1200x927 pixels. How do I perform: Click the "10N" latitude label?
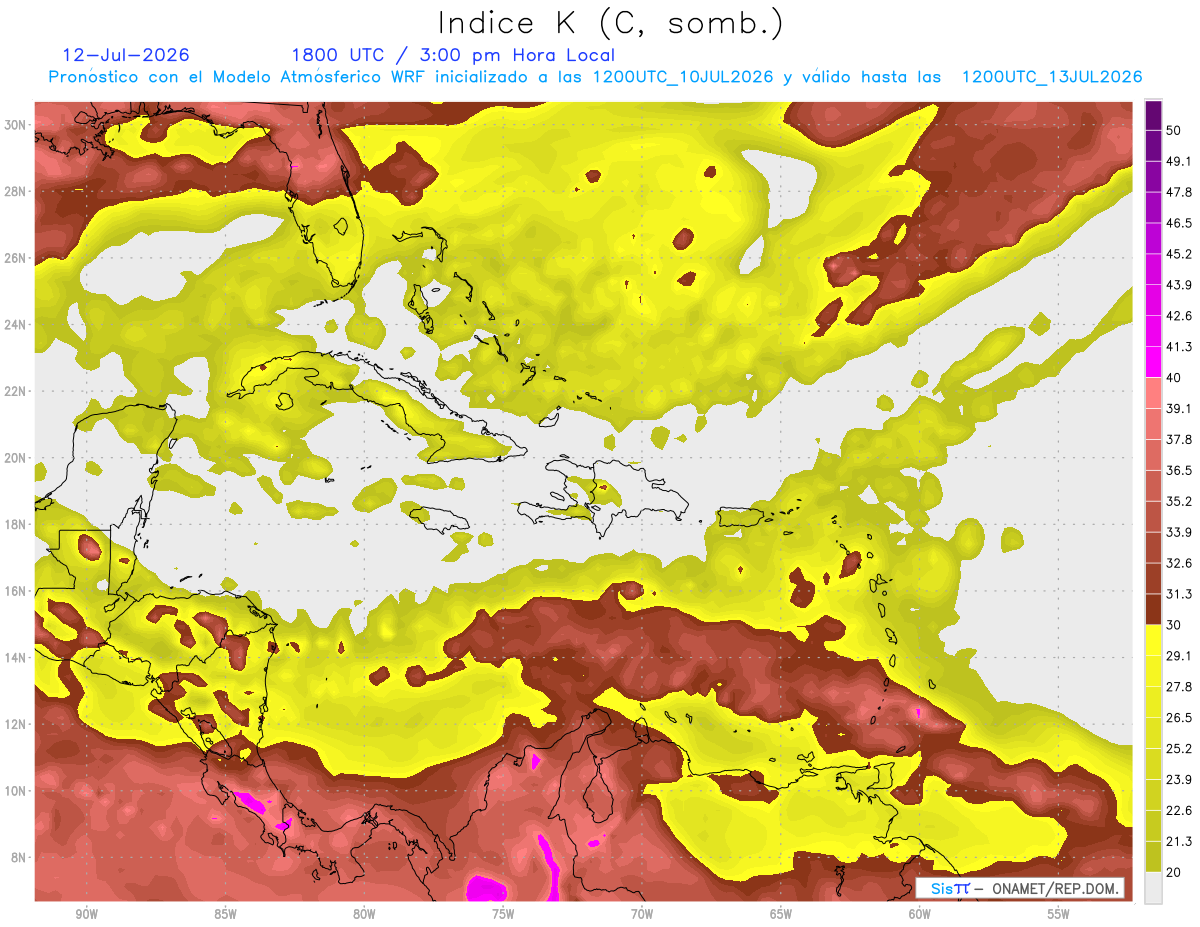tap(15, 791)
